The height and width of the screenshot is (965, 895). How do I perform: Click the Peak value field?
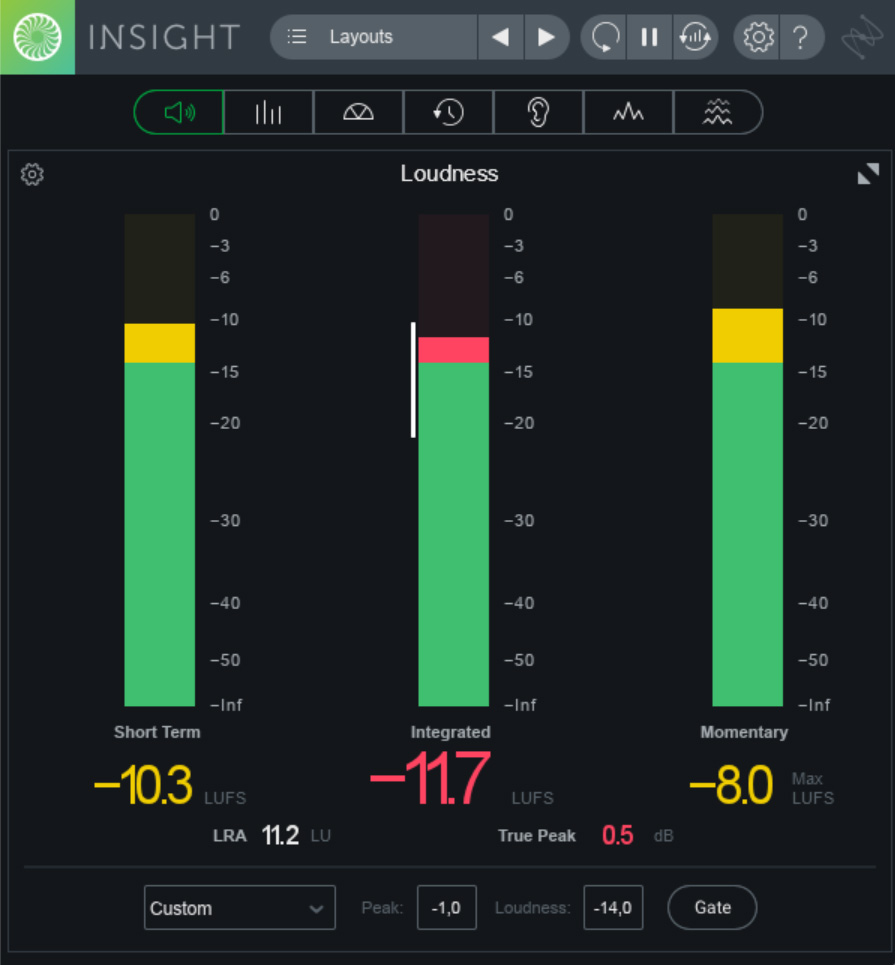click(x=446, y=908)
